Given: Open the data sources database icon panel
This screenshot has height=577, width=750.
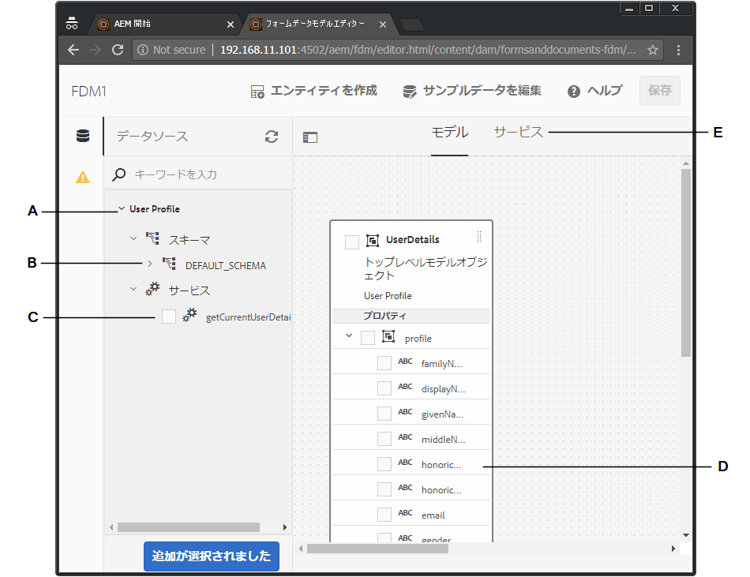Looking at the screenshot, I should click(x=83, y=136).
